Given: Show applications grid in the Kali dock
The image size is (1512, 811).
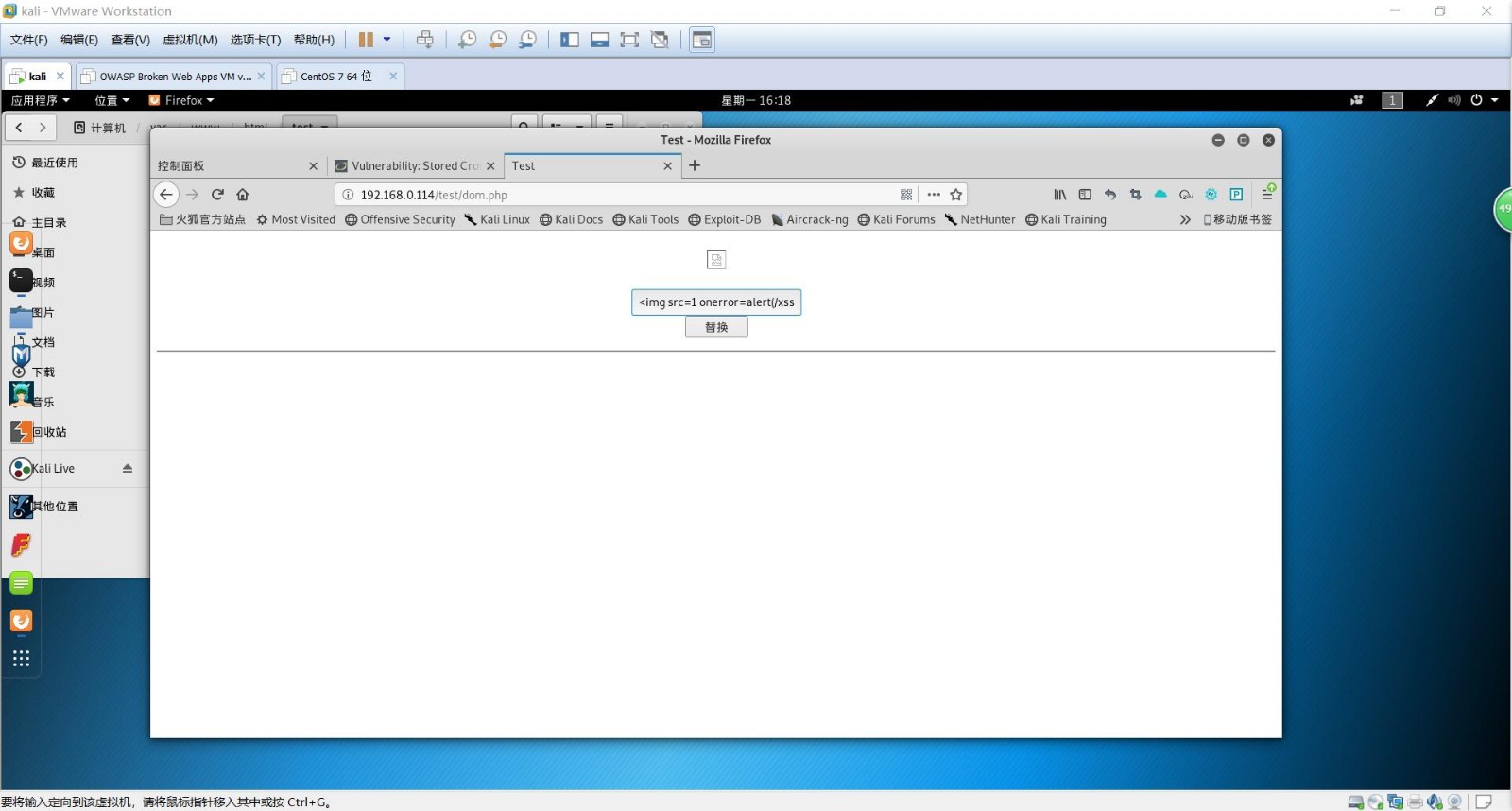Looking at the screenshot, I should [x=21, y=659].
